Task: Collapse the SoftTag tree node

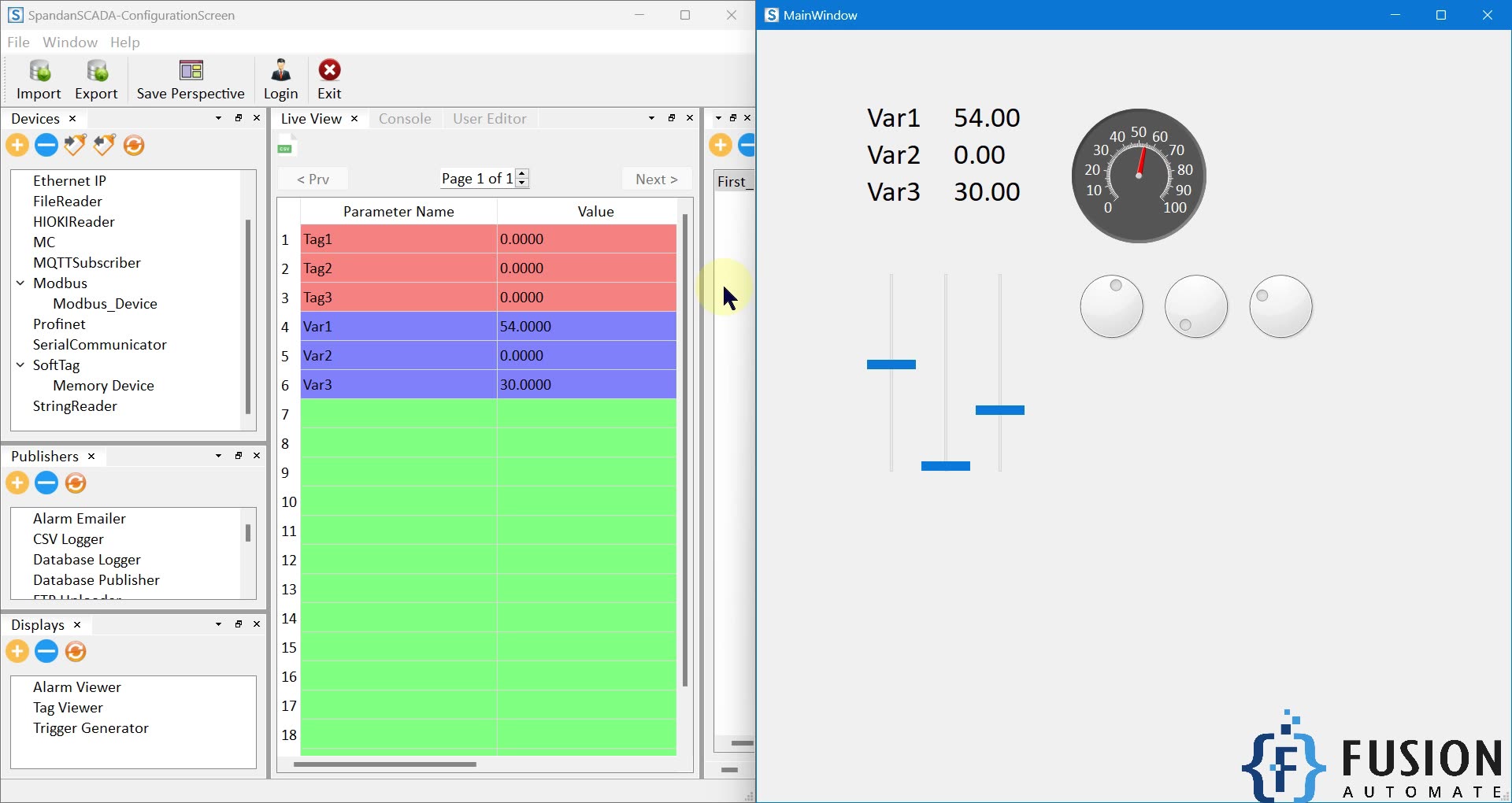Action: [x=19, y=364]
